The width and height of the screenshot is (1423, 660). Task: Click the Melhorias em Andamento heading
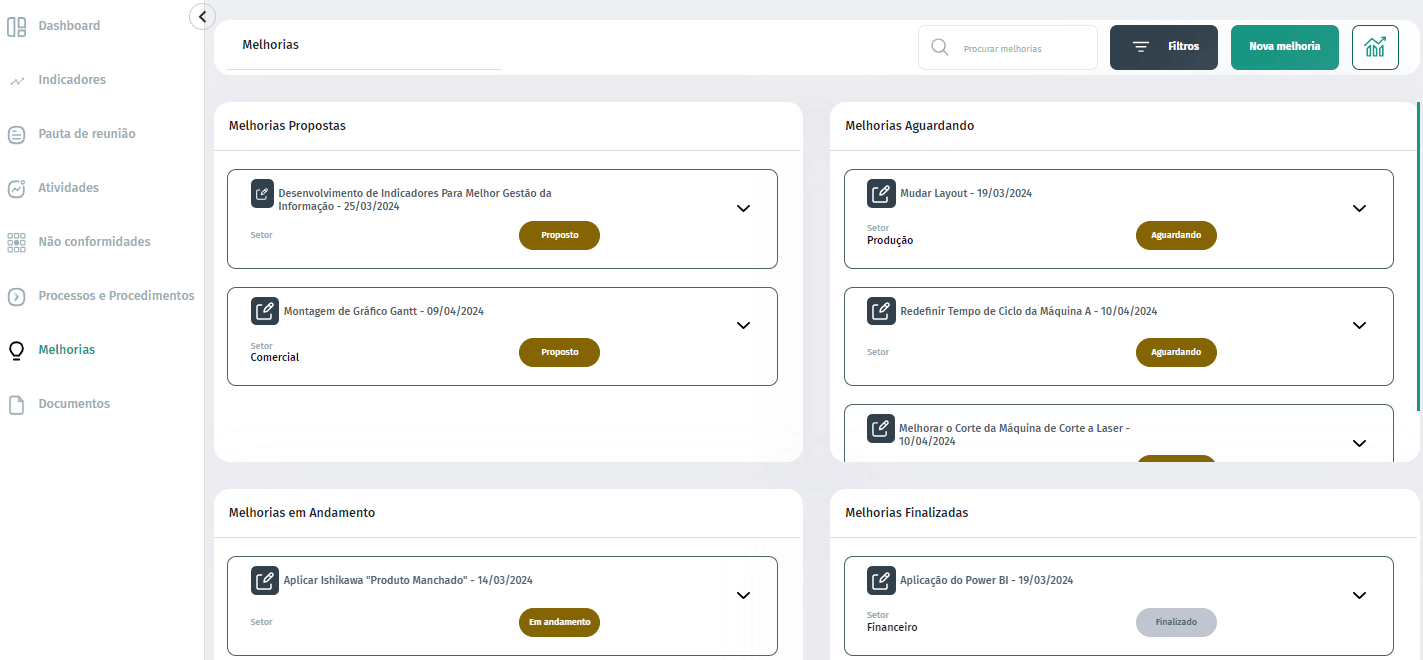(302, 512)
